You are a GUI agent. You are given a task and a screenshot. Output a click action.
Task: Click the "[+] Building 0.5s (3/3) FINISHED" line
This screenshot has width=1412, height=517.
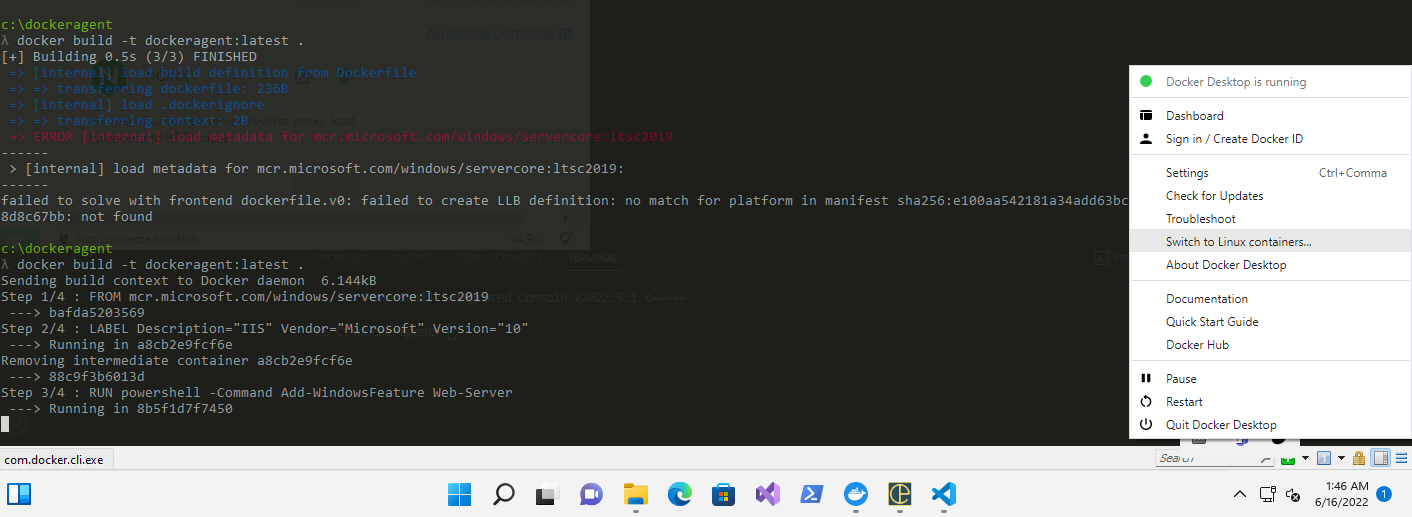click(129, 57)
